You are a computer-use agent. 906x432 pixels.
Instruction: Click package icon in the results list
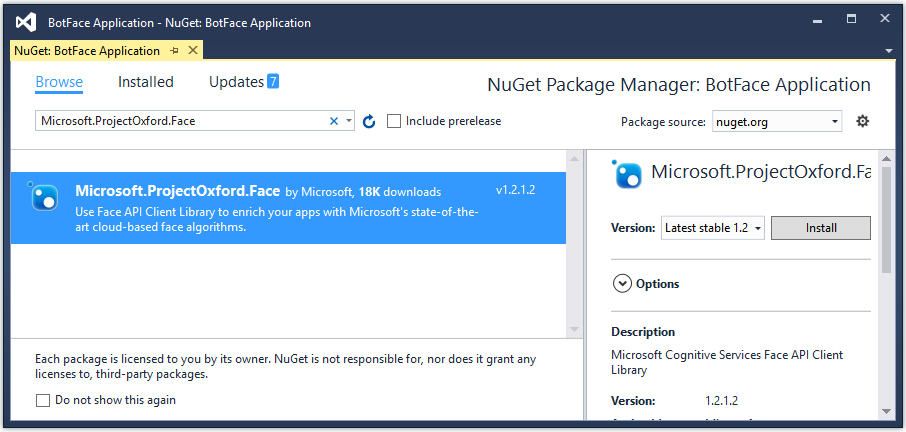click(43, 196)
